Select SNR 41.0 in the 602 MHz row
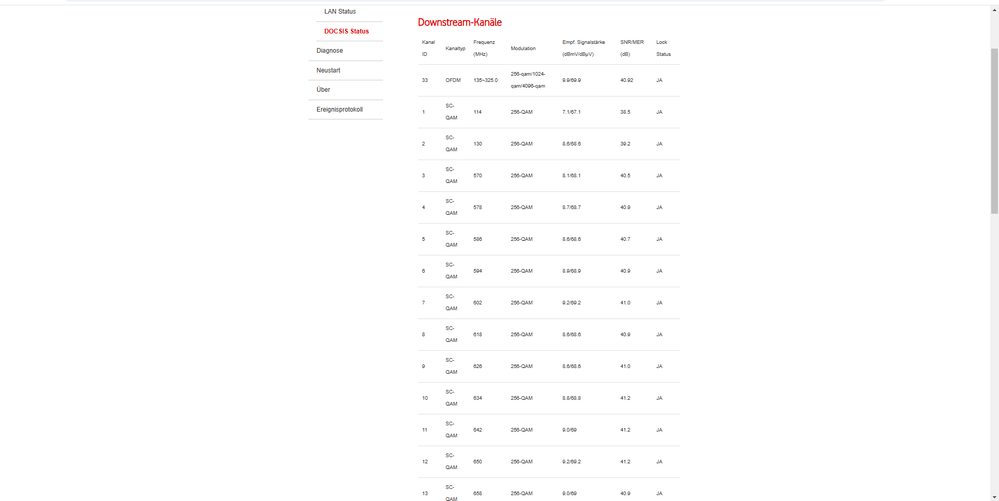This screenshot has width=999, height=501. point(626,303)
